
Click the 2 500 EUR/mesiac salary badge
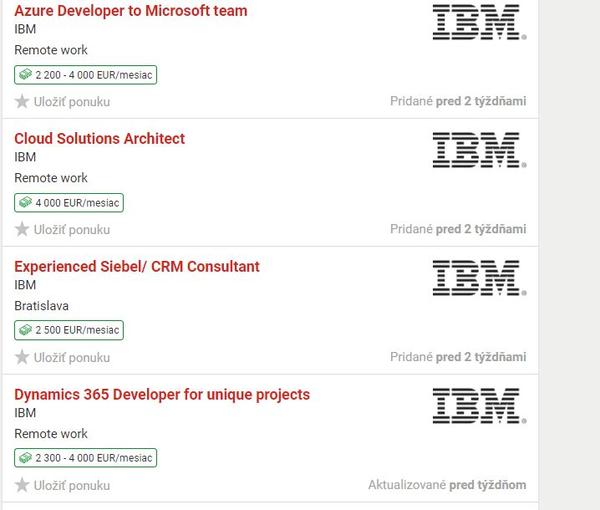tap(69, 331)
